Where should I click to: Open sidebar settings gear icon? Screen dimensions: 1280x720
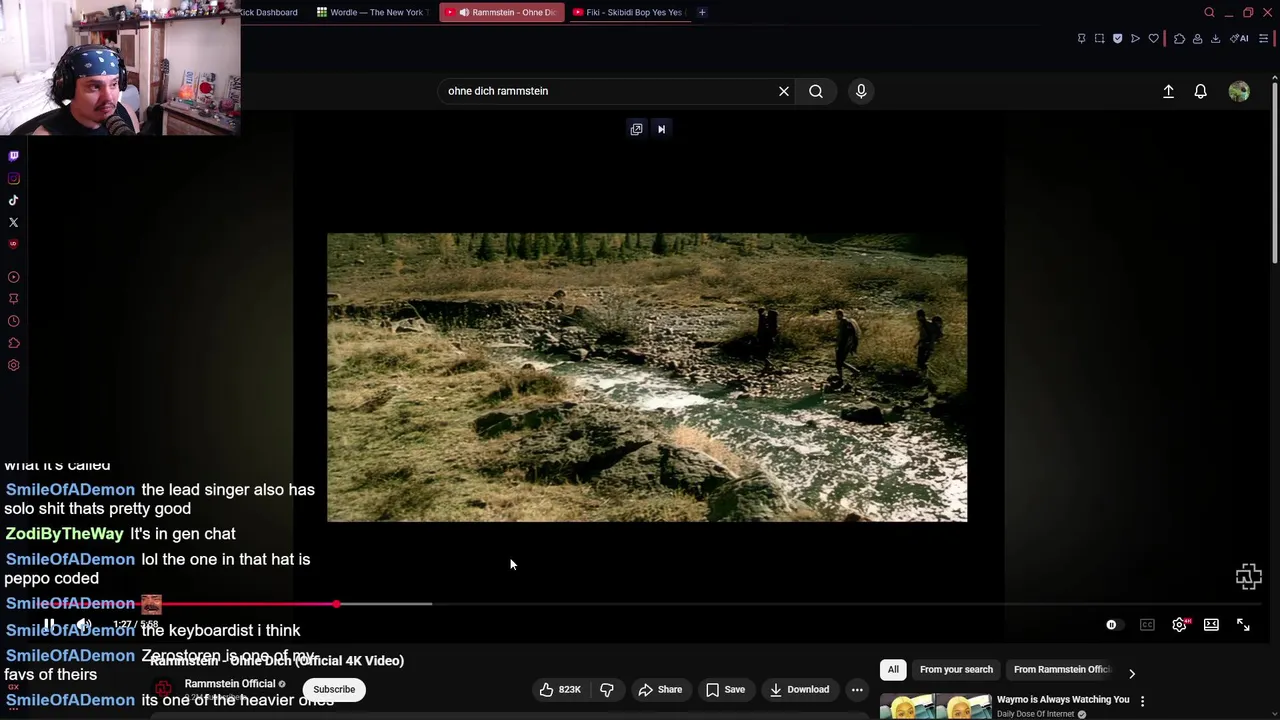[x=13, y=365]
